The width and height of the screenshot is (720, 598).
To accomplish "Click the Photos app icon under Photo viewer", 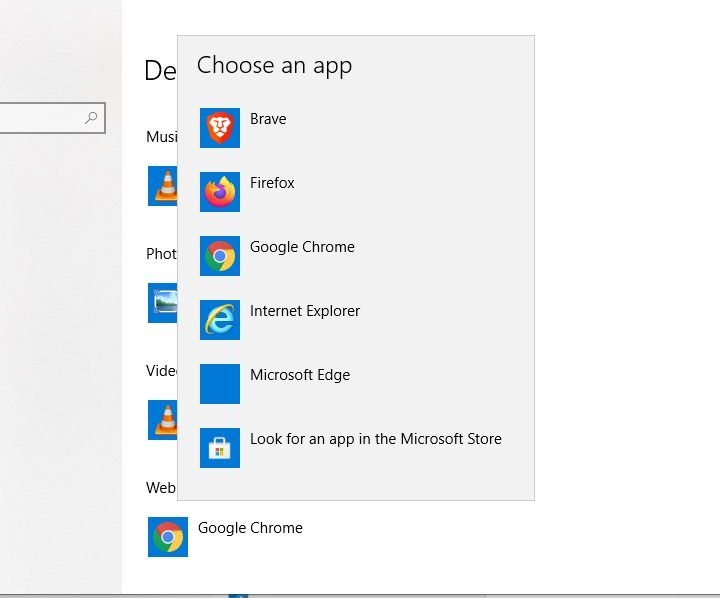I will click(x=163, y=303).
